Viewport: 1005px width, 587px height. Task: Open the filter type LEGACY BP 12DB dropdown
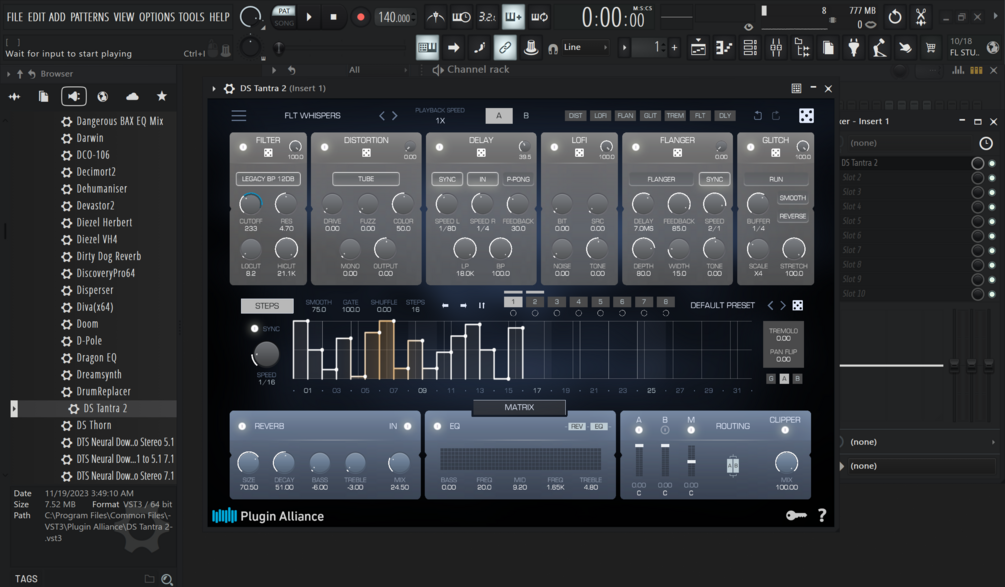click(268, 179)
